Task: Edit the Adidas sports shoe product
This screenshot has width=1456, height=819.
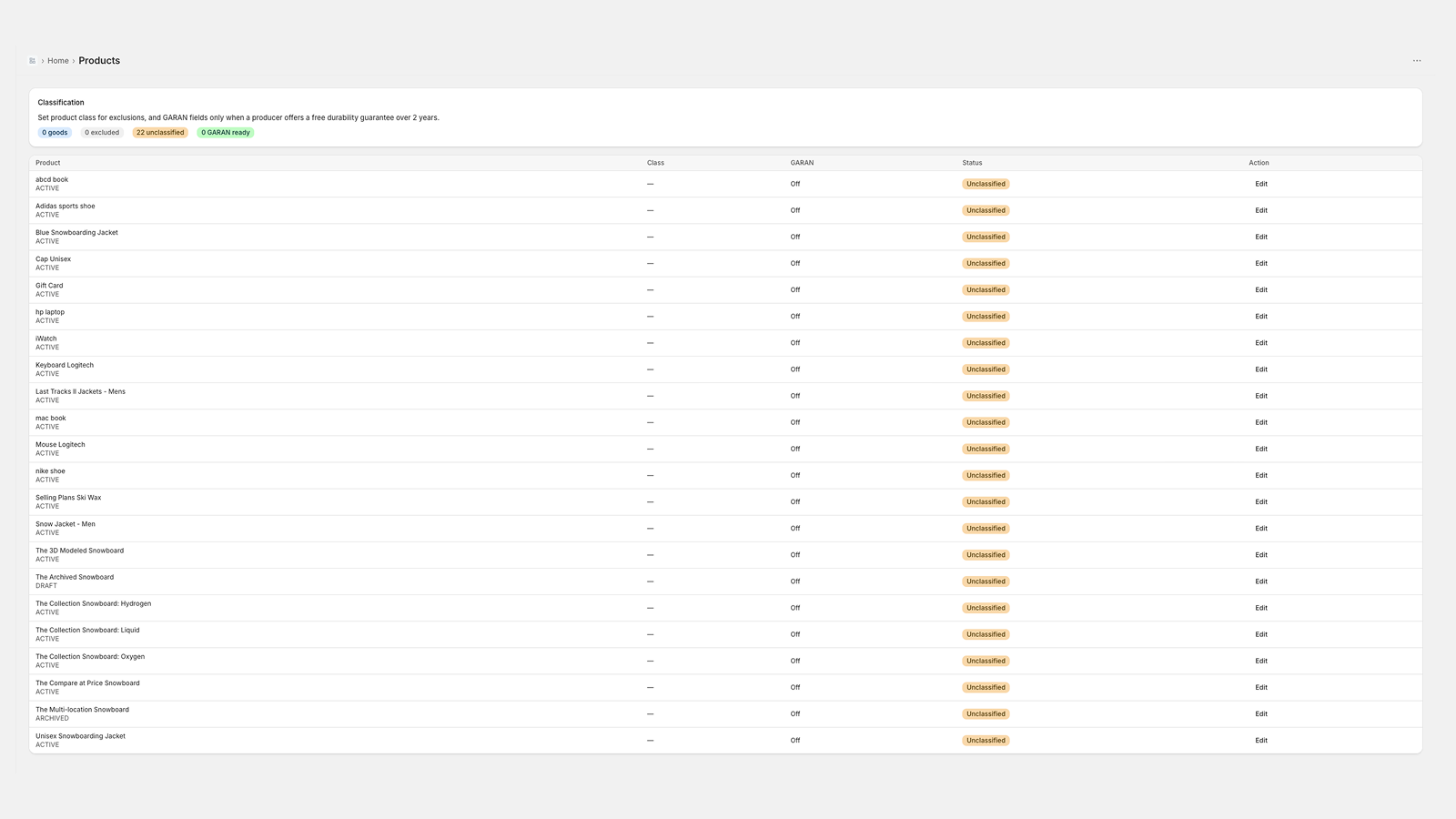Action: [1261, 210]
